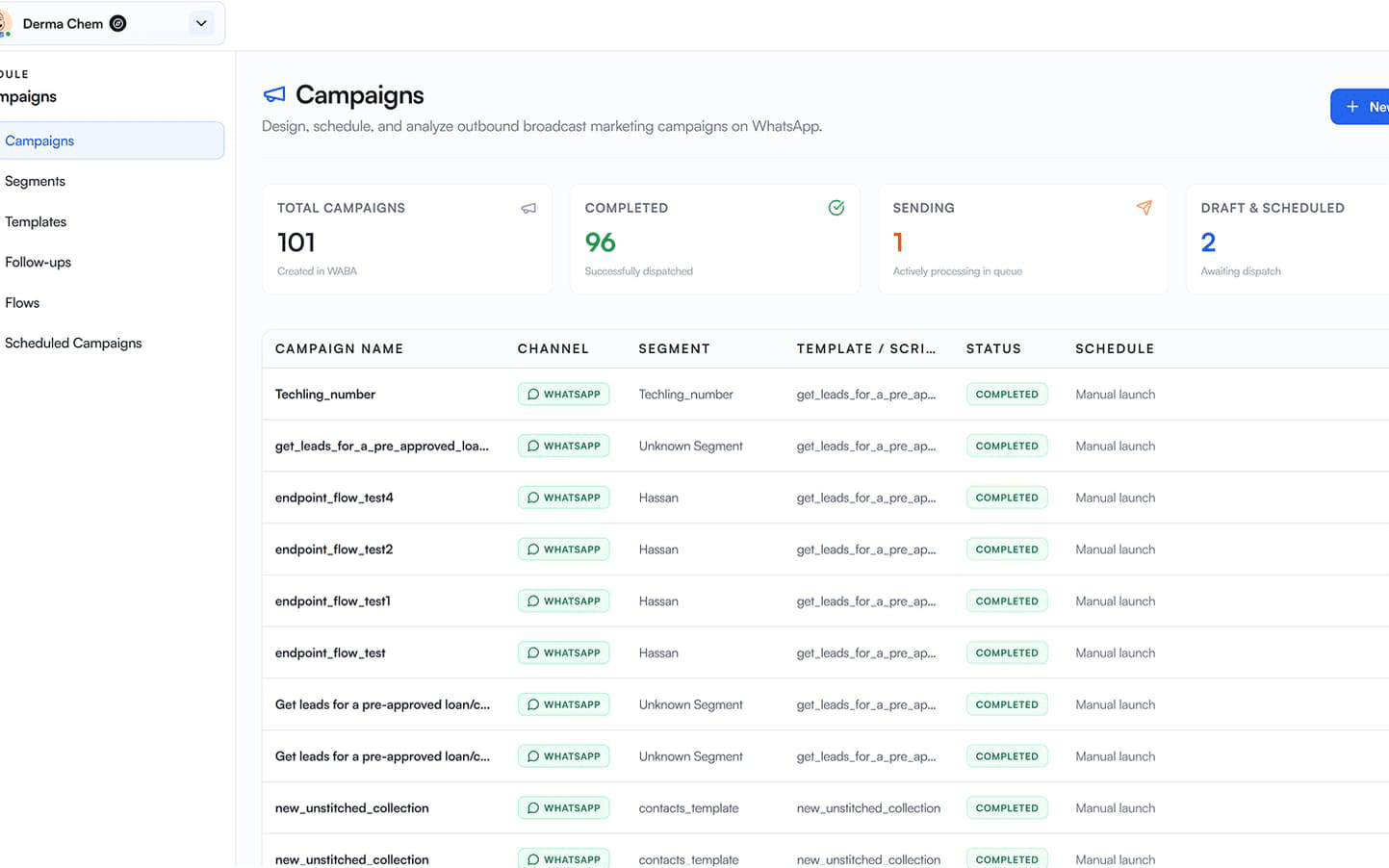
Task: Click Completed status badge in endpoint_flow_test4 row
Action: [x=1007, y=498]
